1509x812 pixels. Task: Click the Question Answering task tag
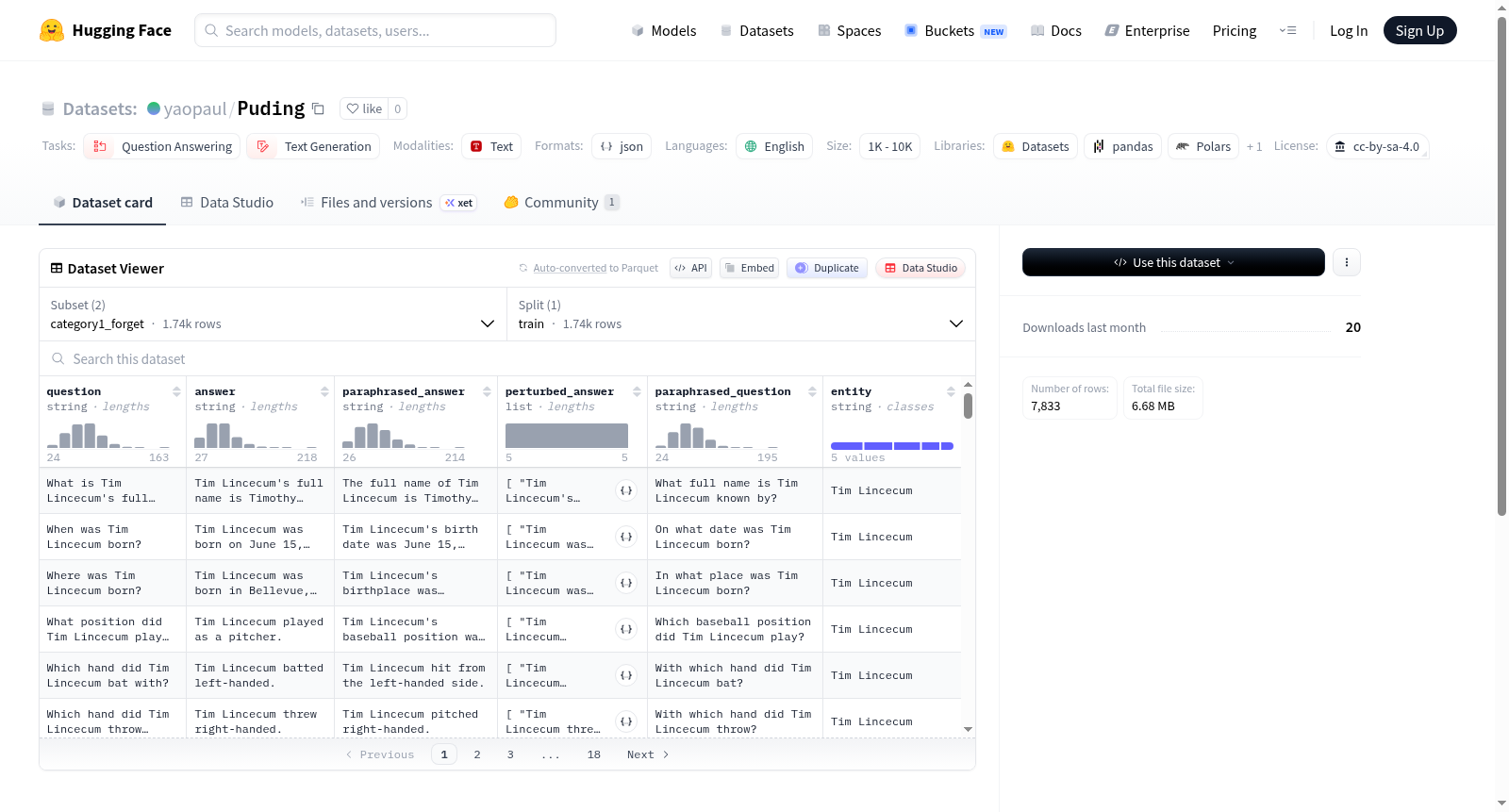[x=162, y=146]
